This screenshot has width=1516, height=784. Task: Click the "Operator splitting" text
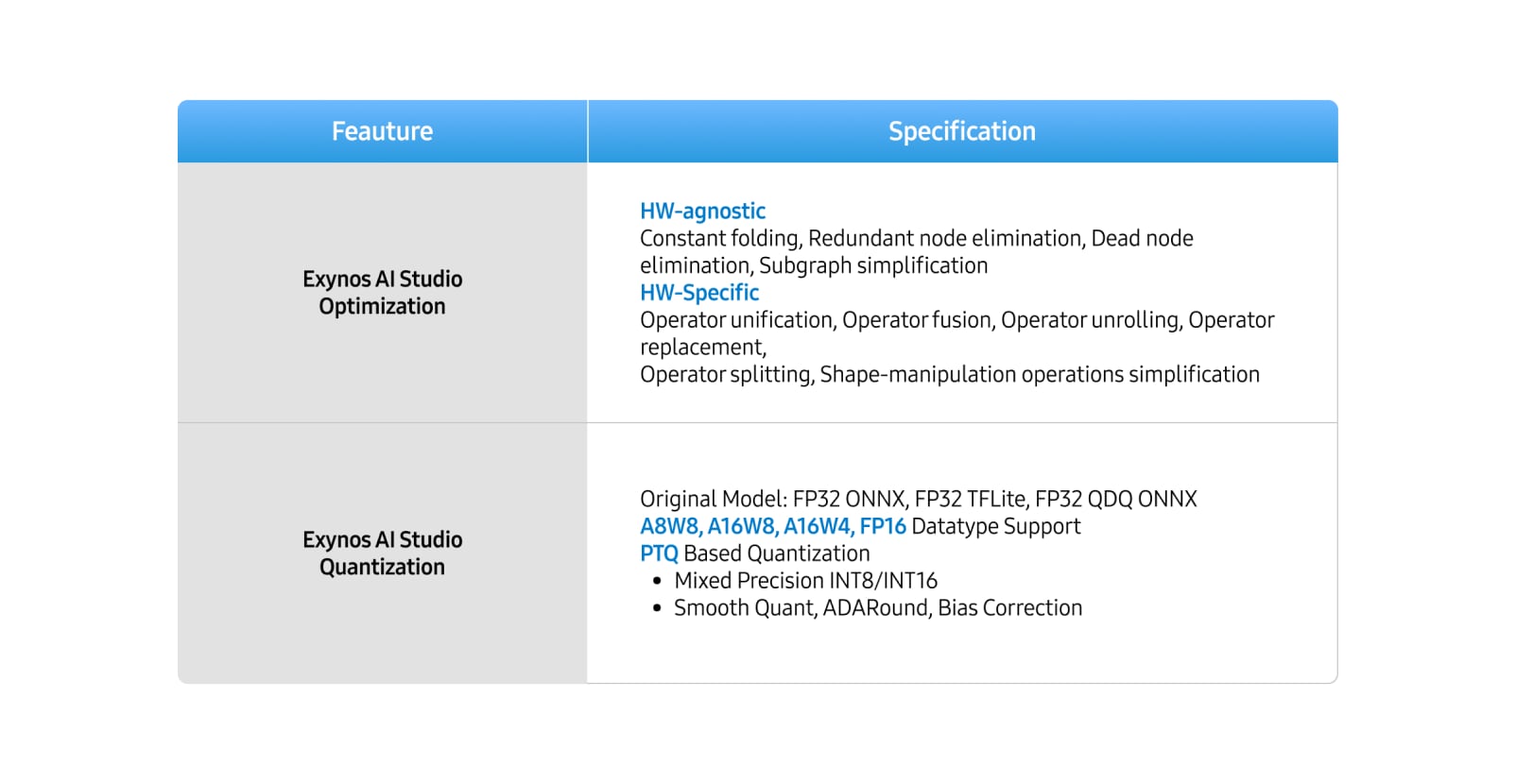(x=725, y=375)
